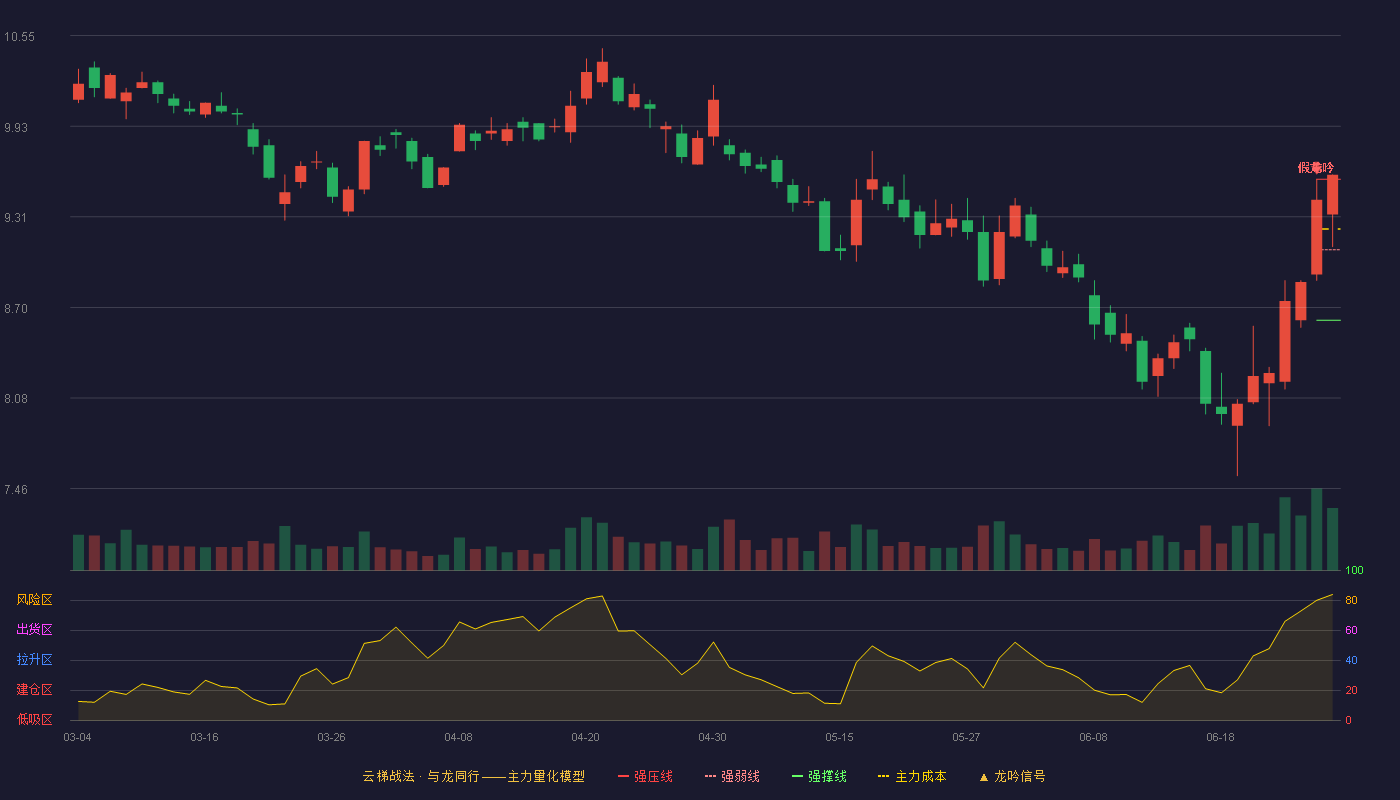Click the 低吸区 zone label

pyautogui.click(x=34, y=719)
